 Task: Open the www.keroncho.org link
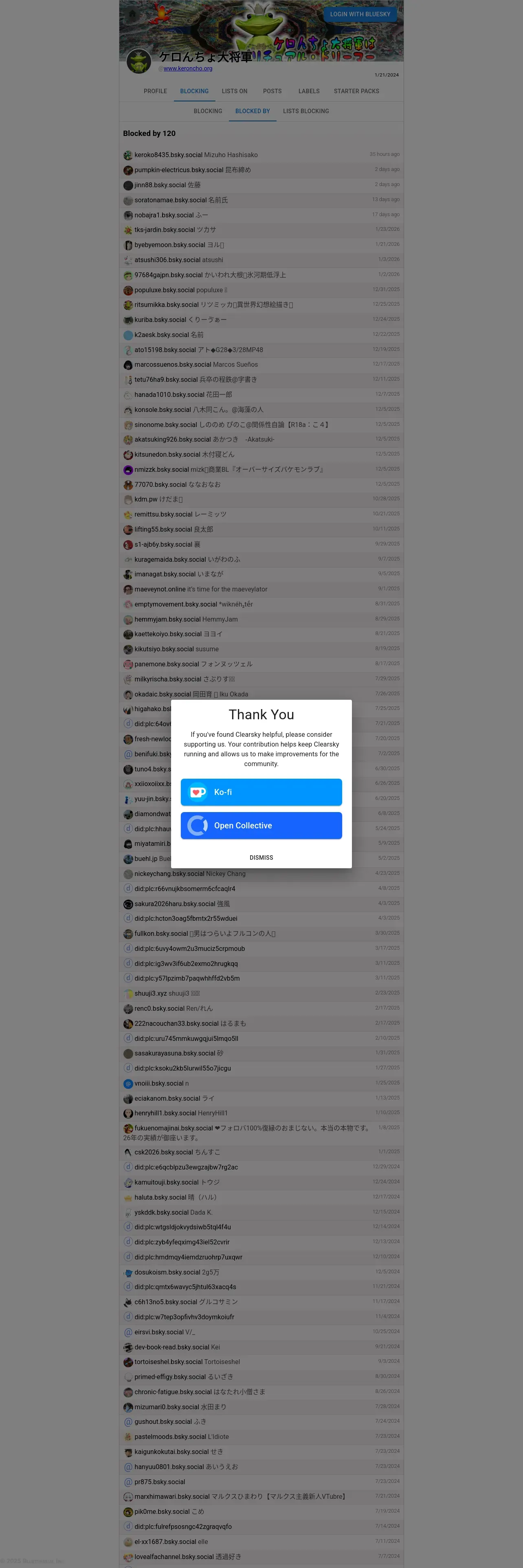(188, 69)
